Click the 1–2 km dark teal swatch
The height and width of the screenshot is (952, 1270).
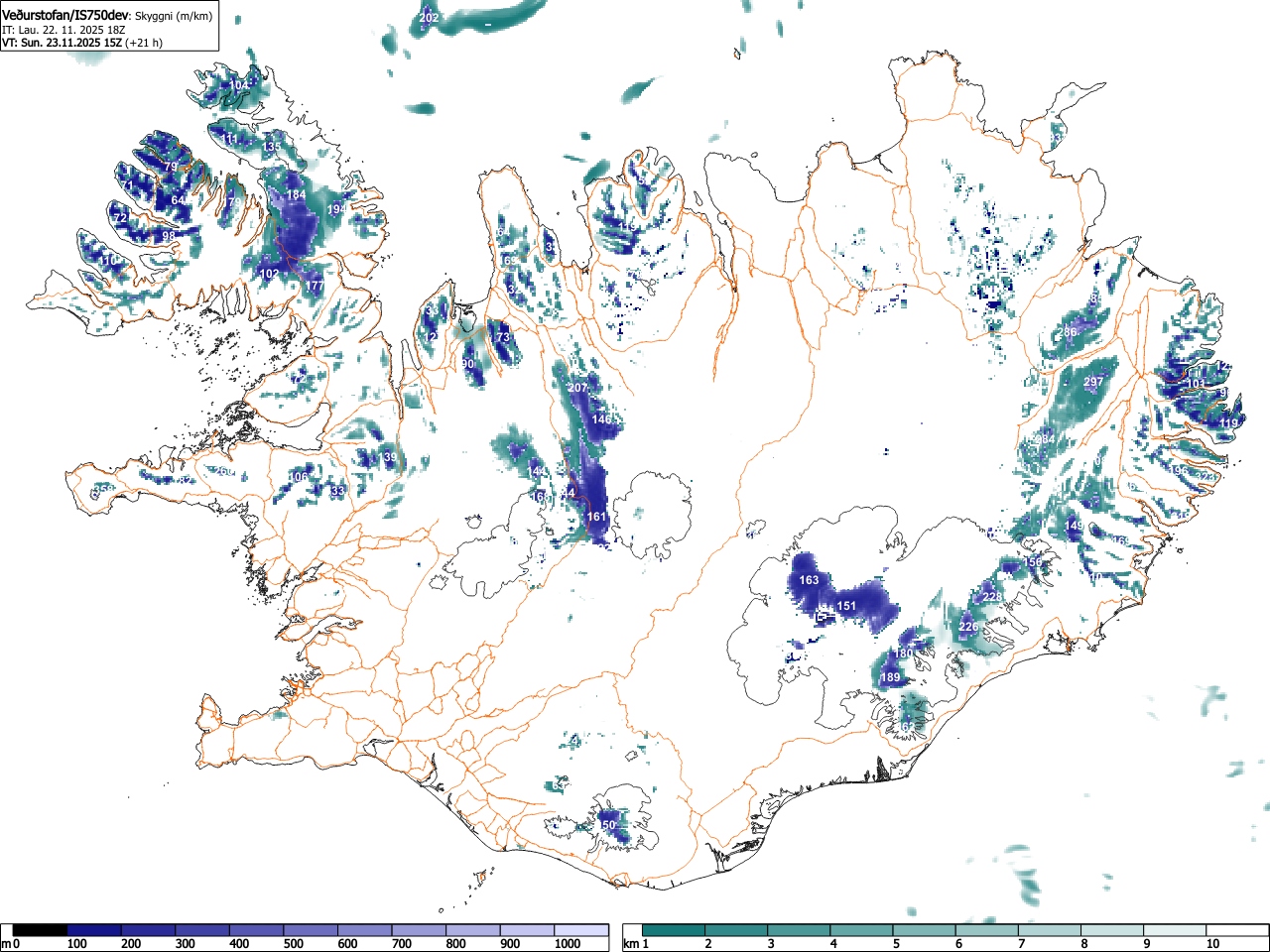tap(675, 930)
